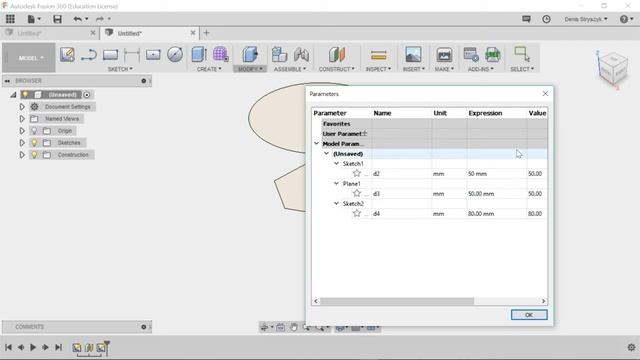Select the Extrude tool icon
Image resolution: width=640 pixels, height=360 pixels.
coord(199,54)
